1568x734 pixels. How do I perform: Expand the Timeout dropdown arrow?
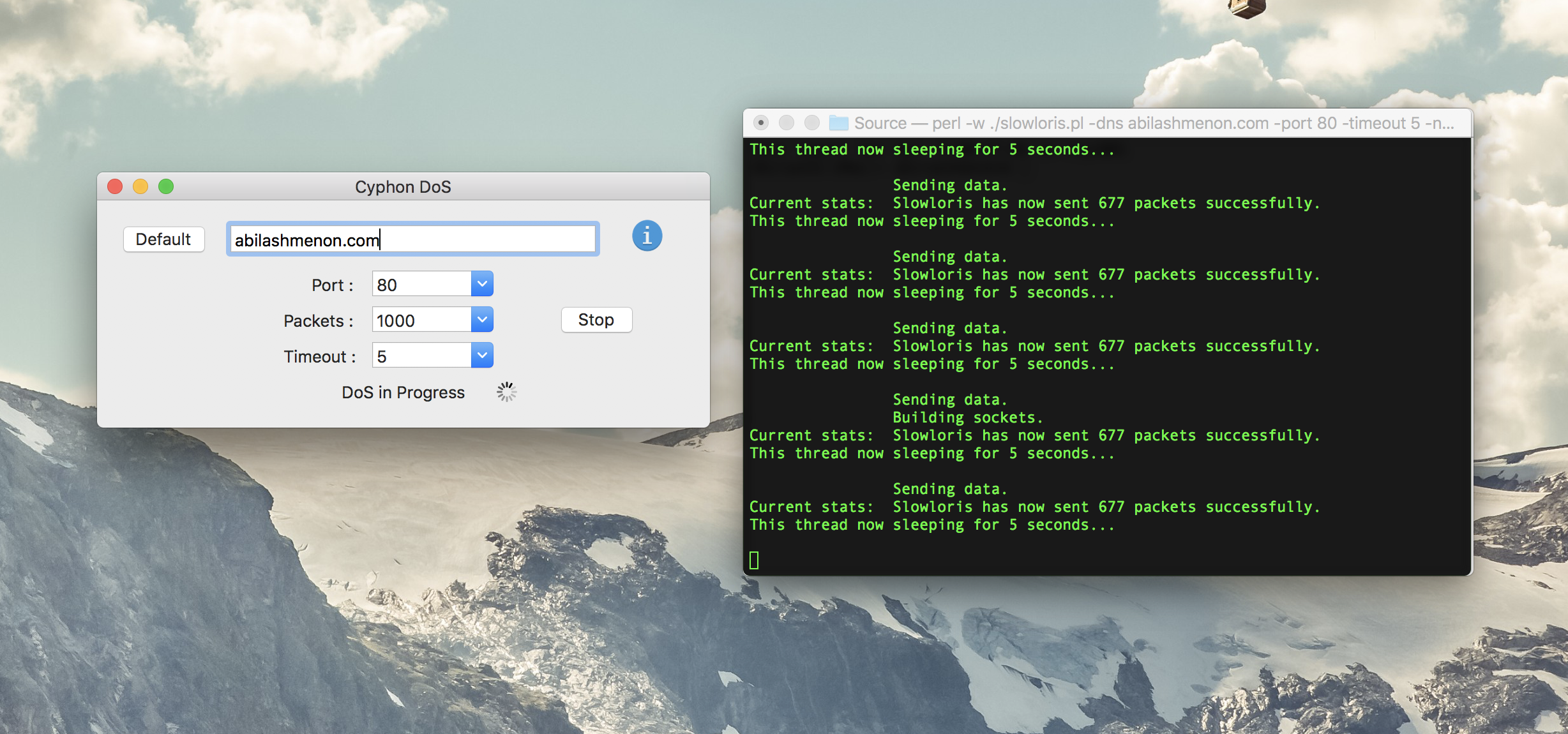tap(482, 356)
